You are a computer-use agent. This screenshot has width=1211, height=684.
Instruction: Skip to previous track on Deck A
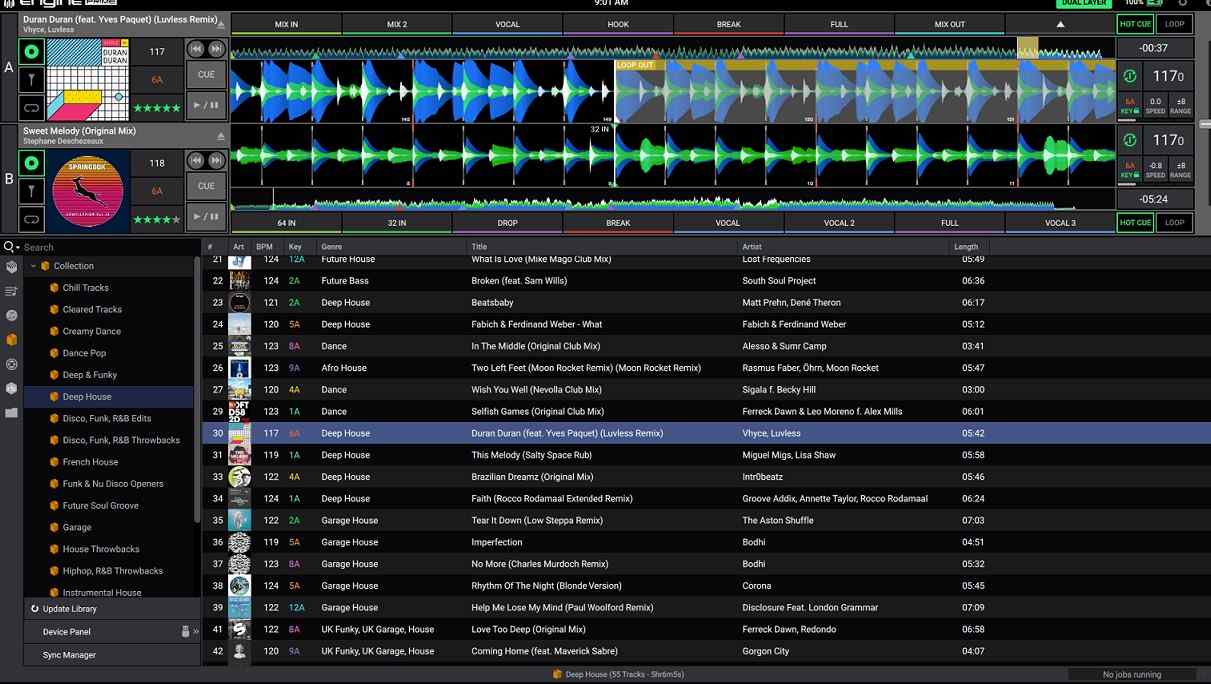[x=197, y=49]
